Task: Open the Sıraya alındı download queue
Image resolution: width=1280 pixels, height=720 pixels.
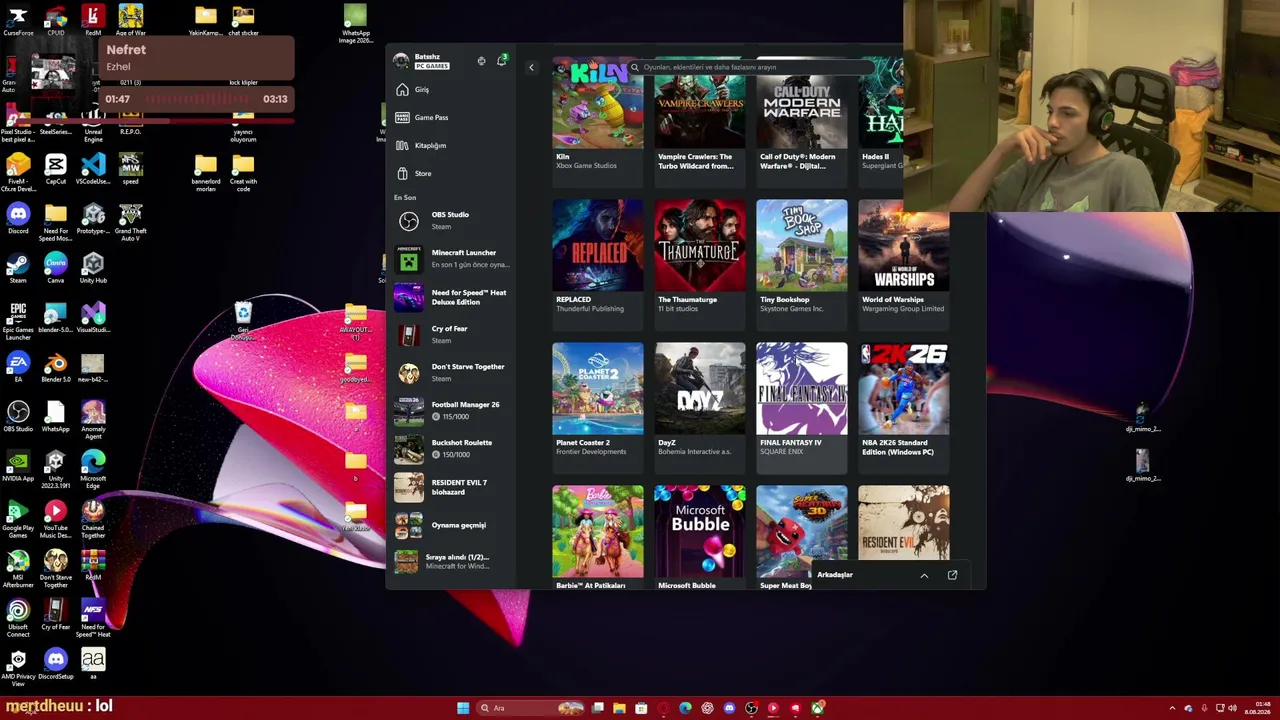Action: [x=453, y=562]
